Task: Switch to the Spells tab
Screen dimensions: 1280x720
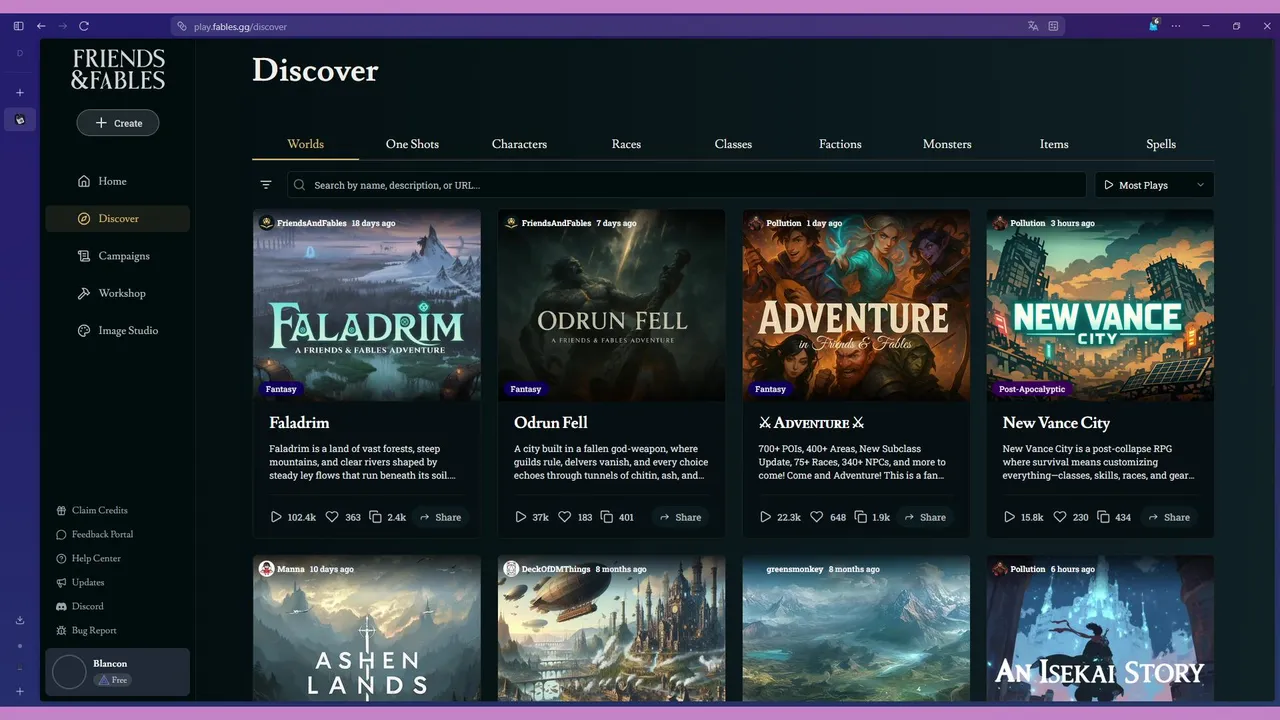Action: click(x=1161, y=144)
